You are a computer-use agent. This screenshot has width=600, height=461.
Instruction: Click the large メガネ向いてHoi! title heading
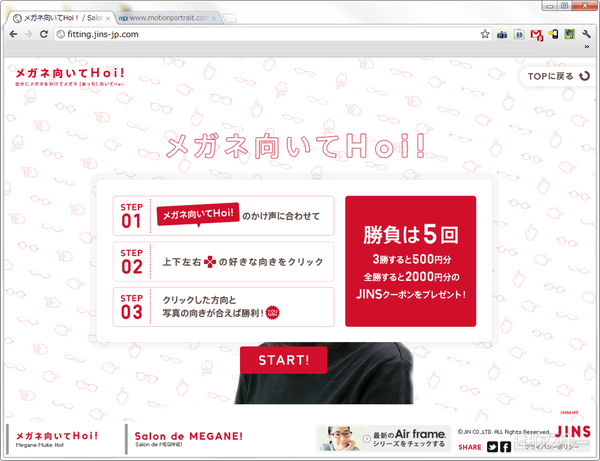(x=295, y=146)
